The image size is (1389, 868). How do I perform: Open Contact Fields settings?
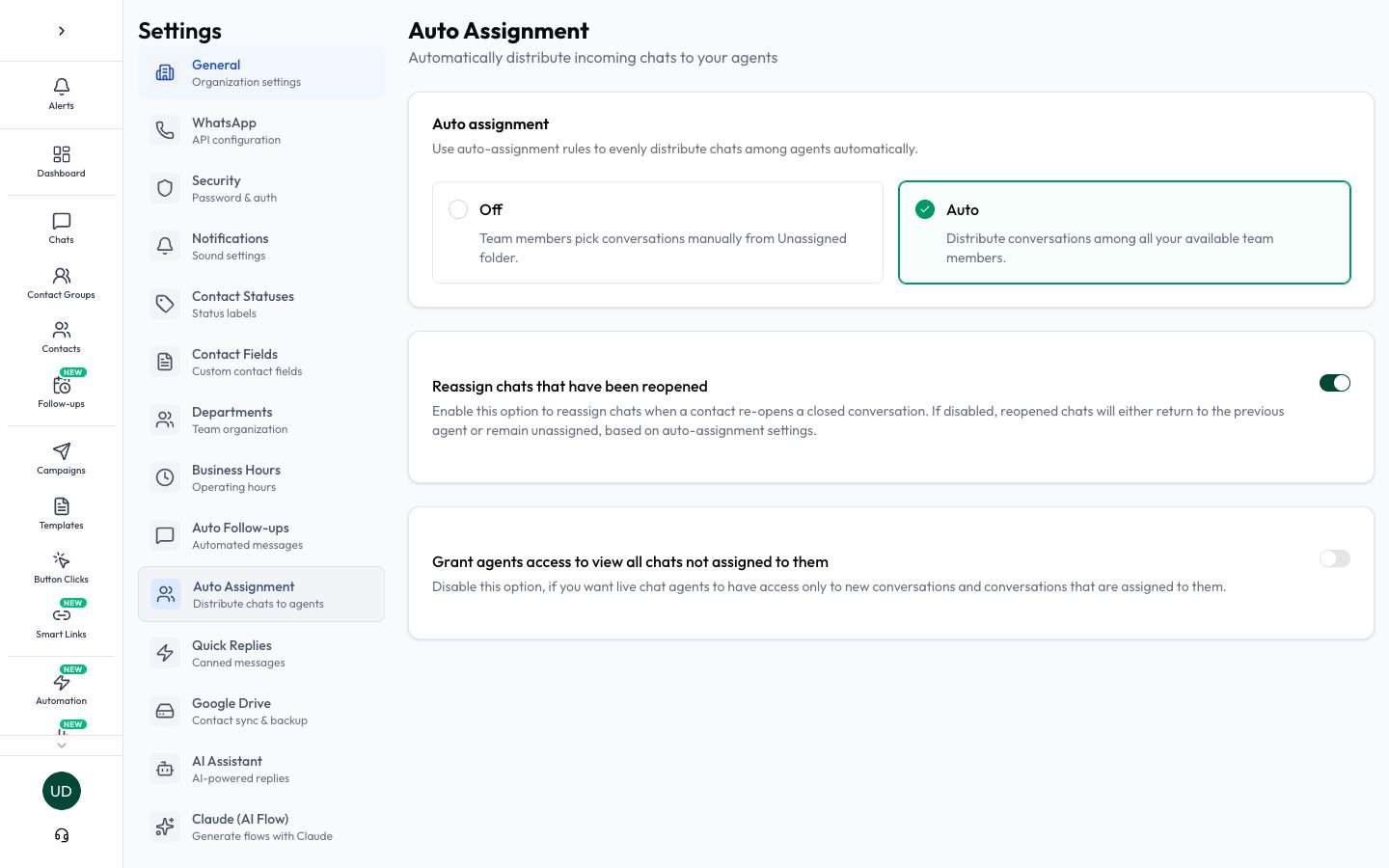(261, 362)
